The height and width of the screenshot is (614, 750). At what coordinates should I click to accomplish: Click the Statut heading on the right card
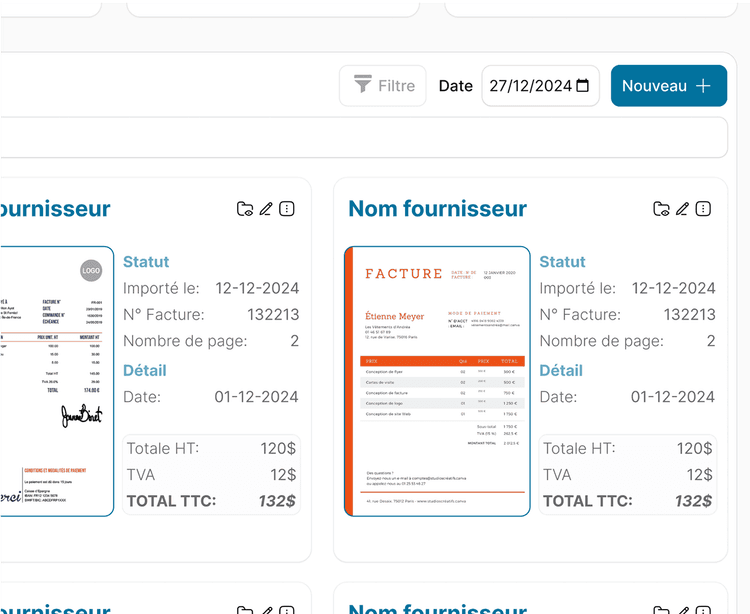point(562,262)
